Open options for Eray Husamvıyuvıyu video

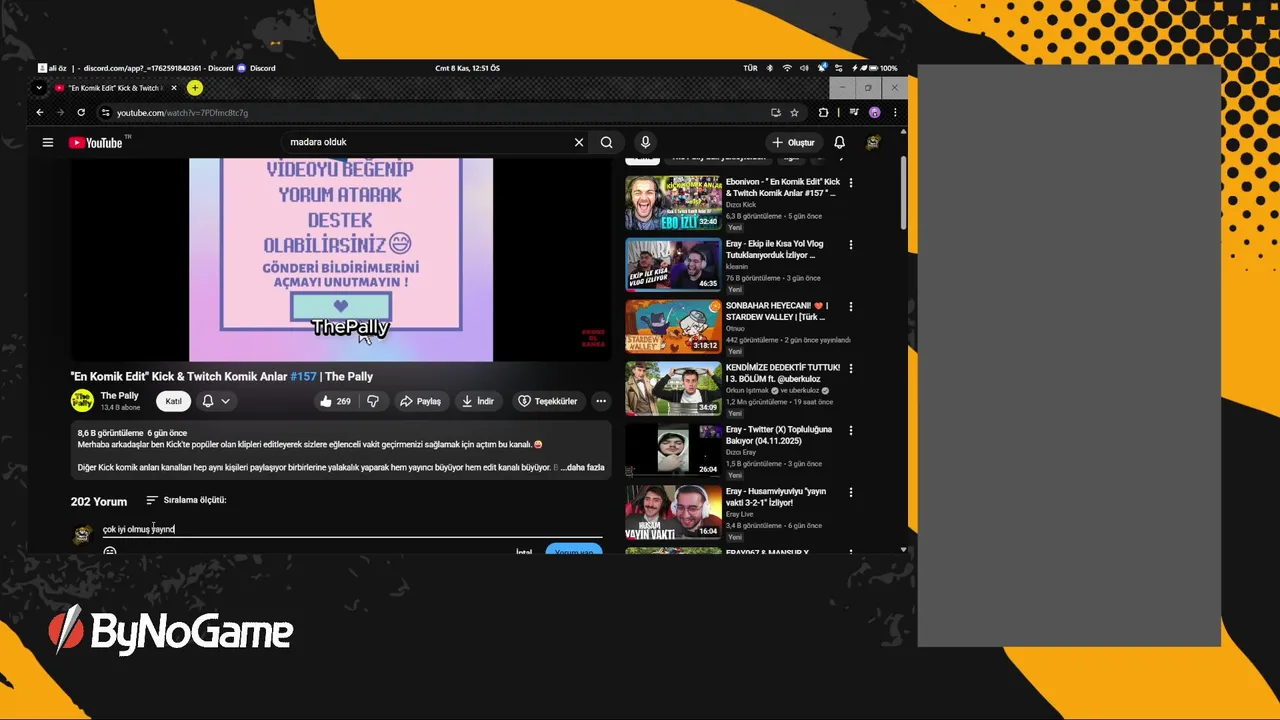click(851, 492)
